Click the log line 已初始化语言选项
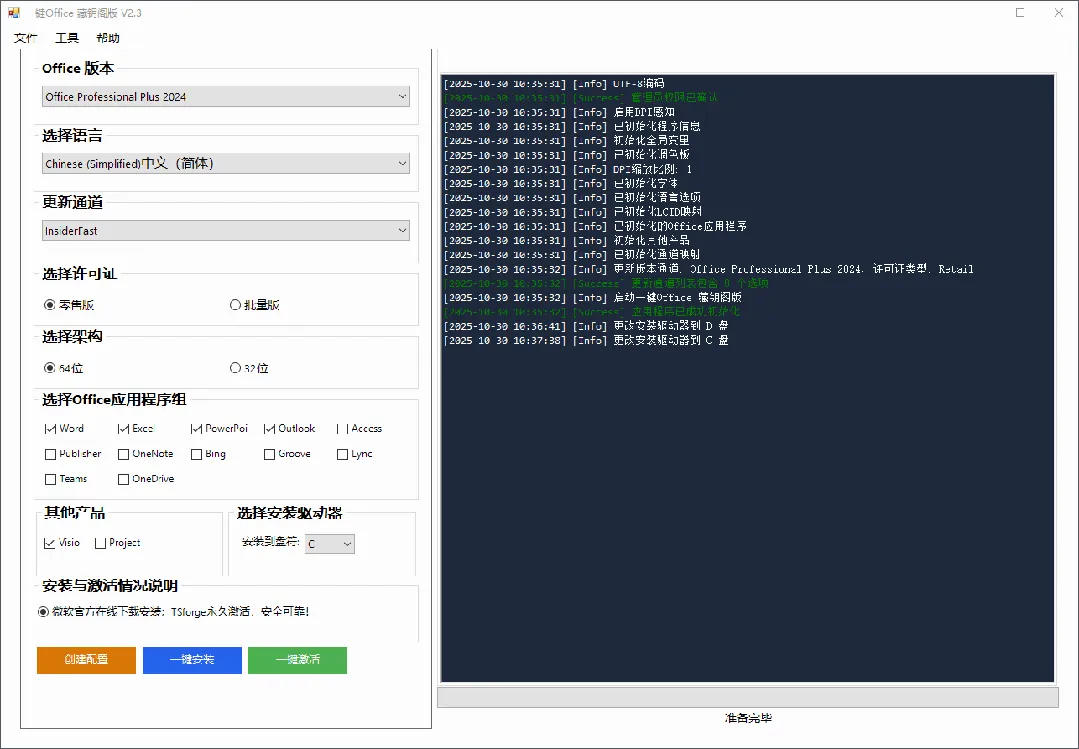 click(x=573, y=198)
